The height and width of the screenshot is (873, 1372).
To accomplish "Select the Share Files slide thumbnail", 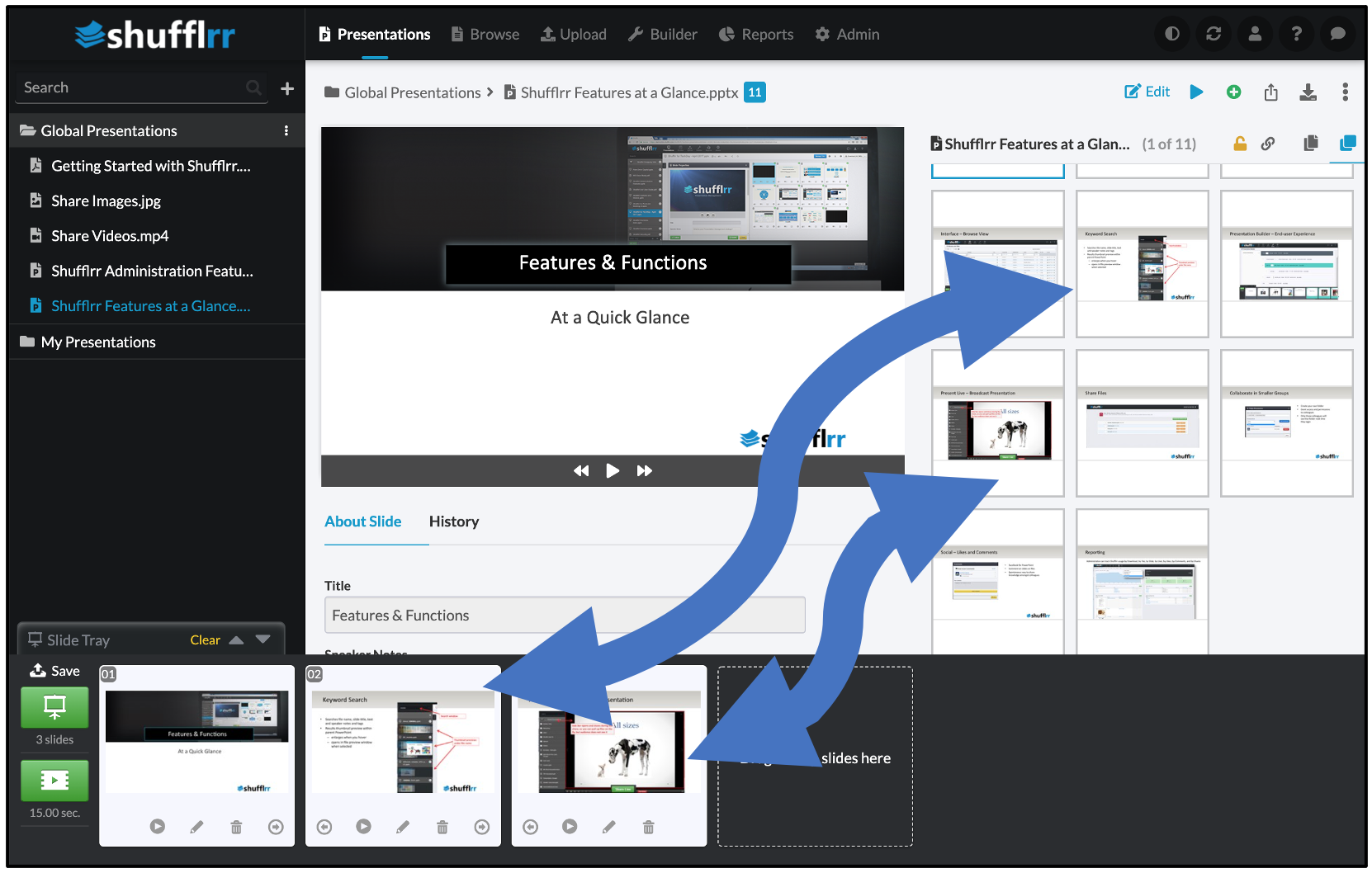I will [x=1142, y=423].
